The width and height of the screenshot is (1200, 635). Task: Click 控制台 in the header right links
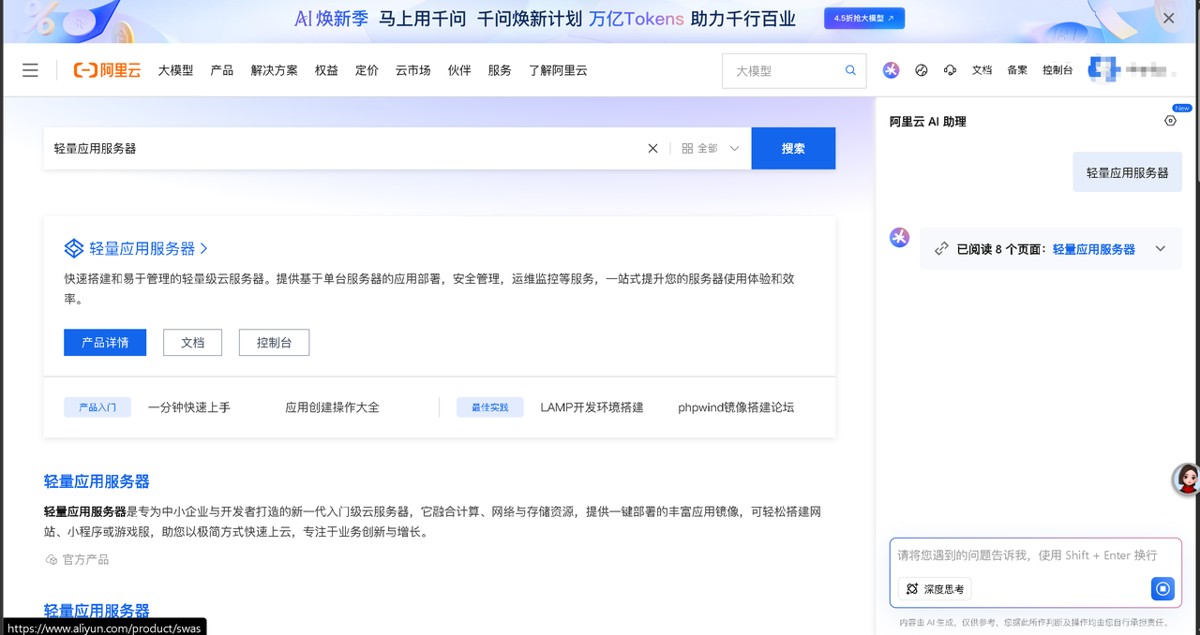(x=1057, y=70)
